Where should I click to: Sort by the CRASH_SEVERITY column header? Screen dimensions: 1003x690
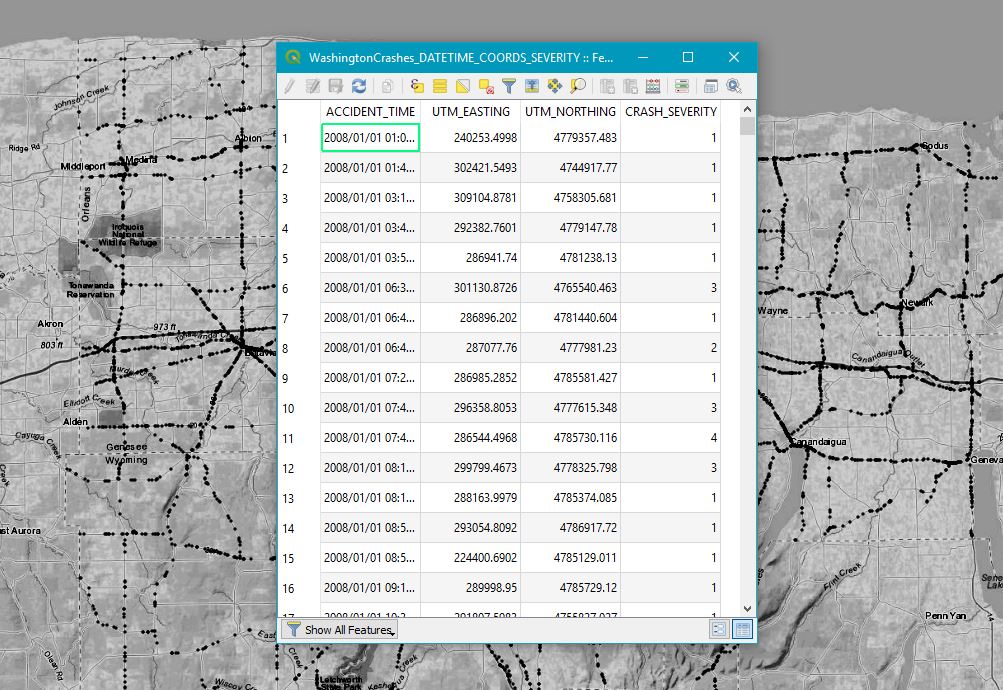[x=670, y=111]
